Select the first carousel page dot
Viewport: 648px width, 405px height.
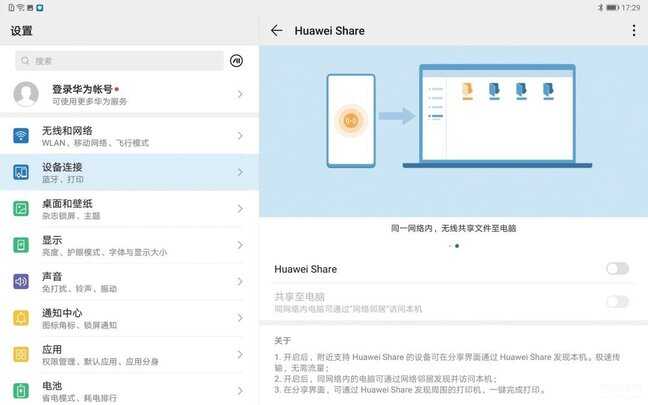coord(450,246)
